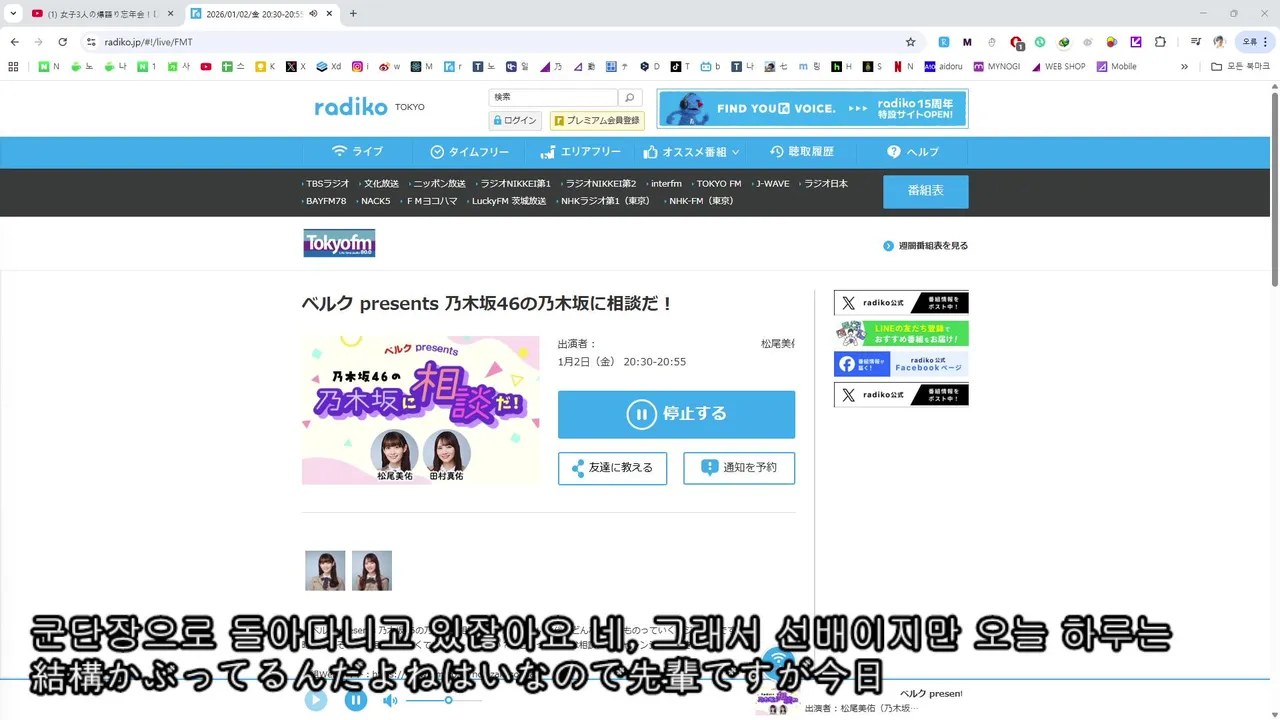Open the top radiko公式 X banner
The height and width of the screenshot is (720, 1280).
pos(901,303)
